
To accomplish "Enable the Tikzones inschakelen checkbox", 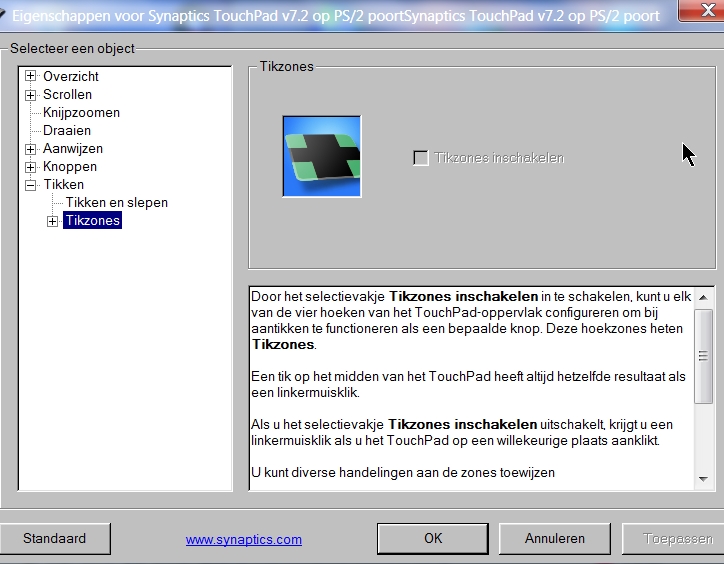I will tap(421, 158).
